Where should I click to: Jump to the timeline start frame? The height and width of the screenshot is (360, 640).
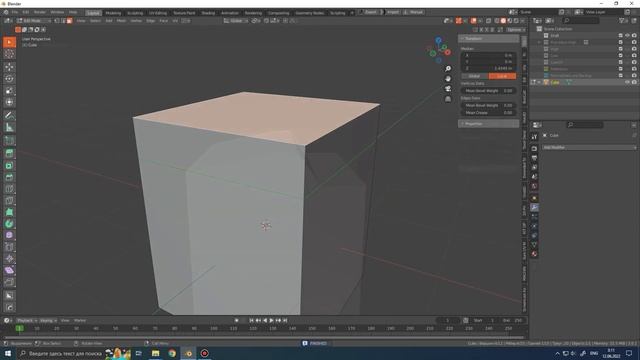point(251,320)
